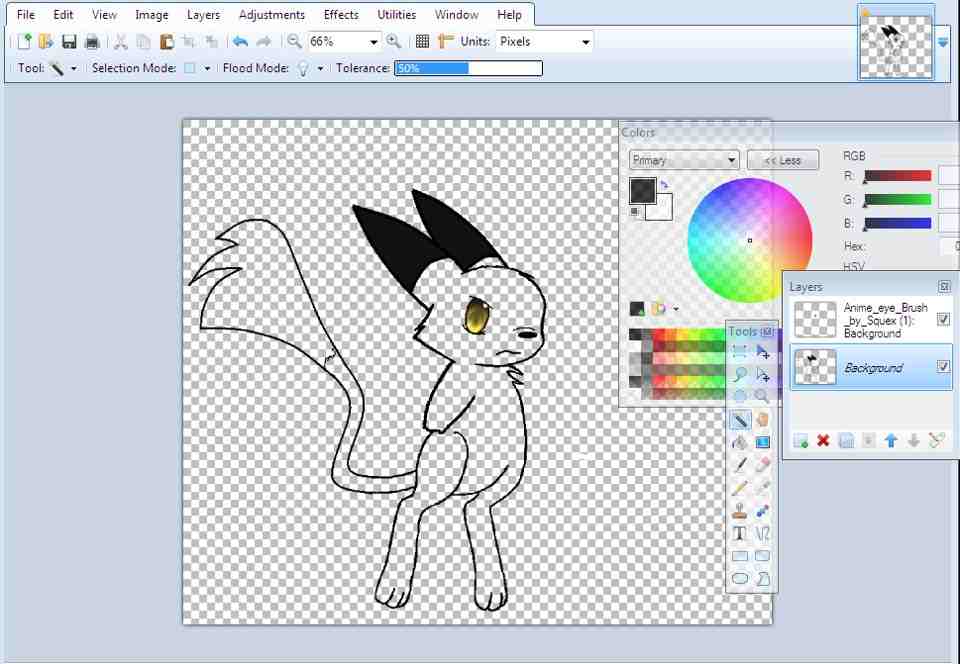Select the Text tool
The height and width of the screenshot is (664, 960).
pyautogui.click(x=740, y=534)
